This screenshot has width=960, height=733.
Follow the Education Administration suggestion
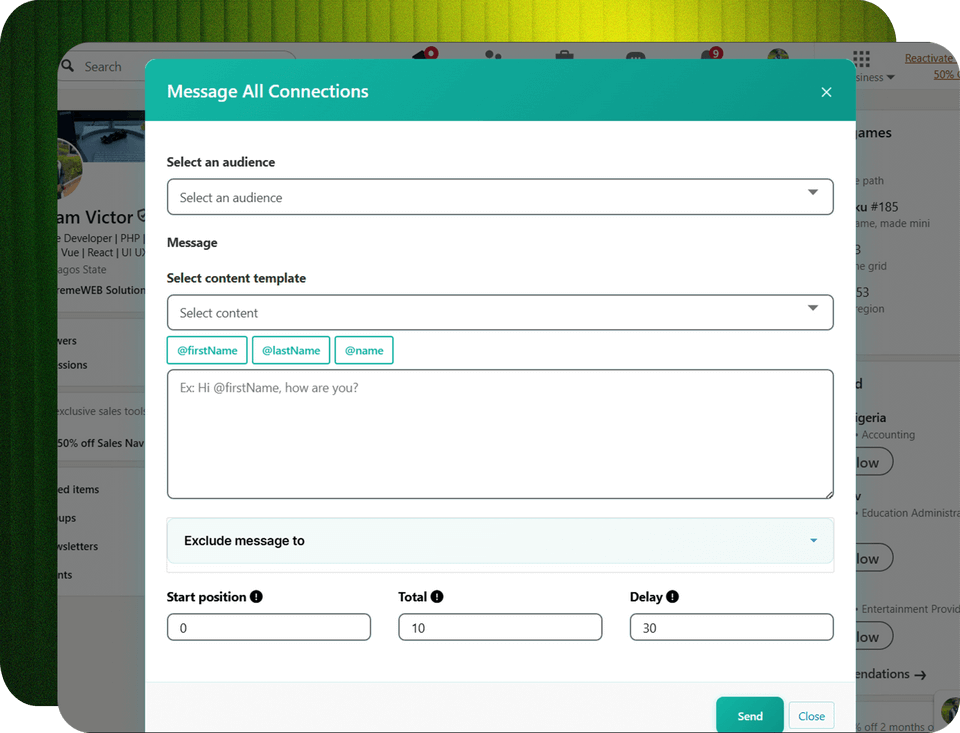(874, 558)
